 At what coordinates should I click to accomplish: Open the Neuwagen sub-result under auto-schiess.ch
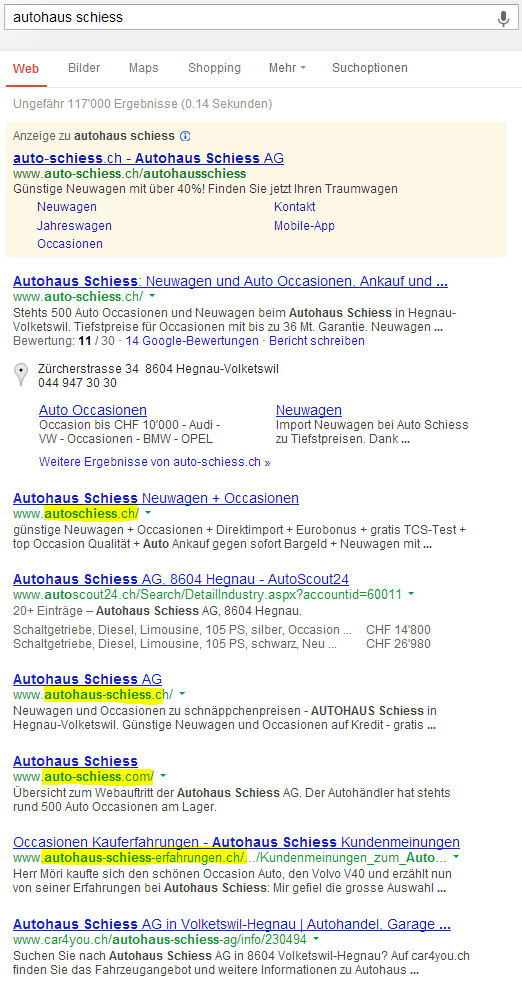pyautogui.click(x=308, y=410)
